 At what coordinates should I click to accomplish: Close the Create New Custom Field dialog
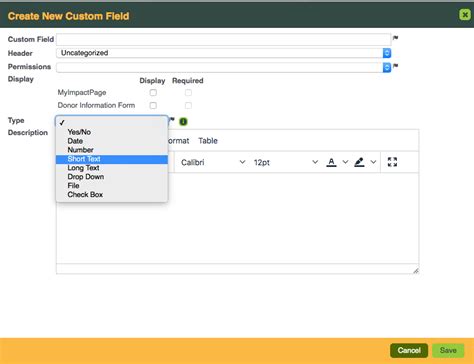465,14
